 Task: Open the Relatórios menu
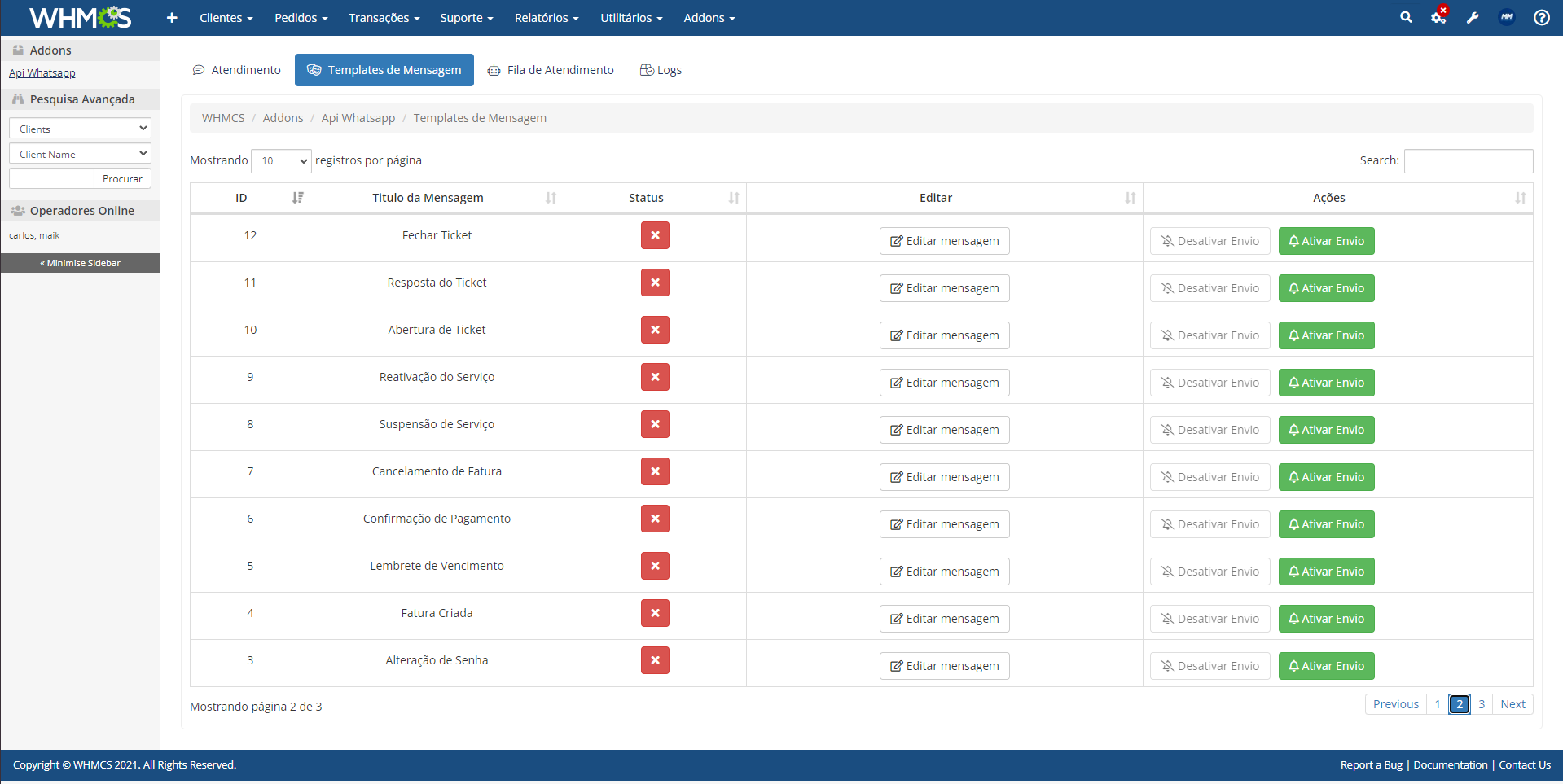[547, 18]
